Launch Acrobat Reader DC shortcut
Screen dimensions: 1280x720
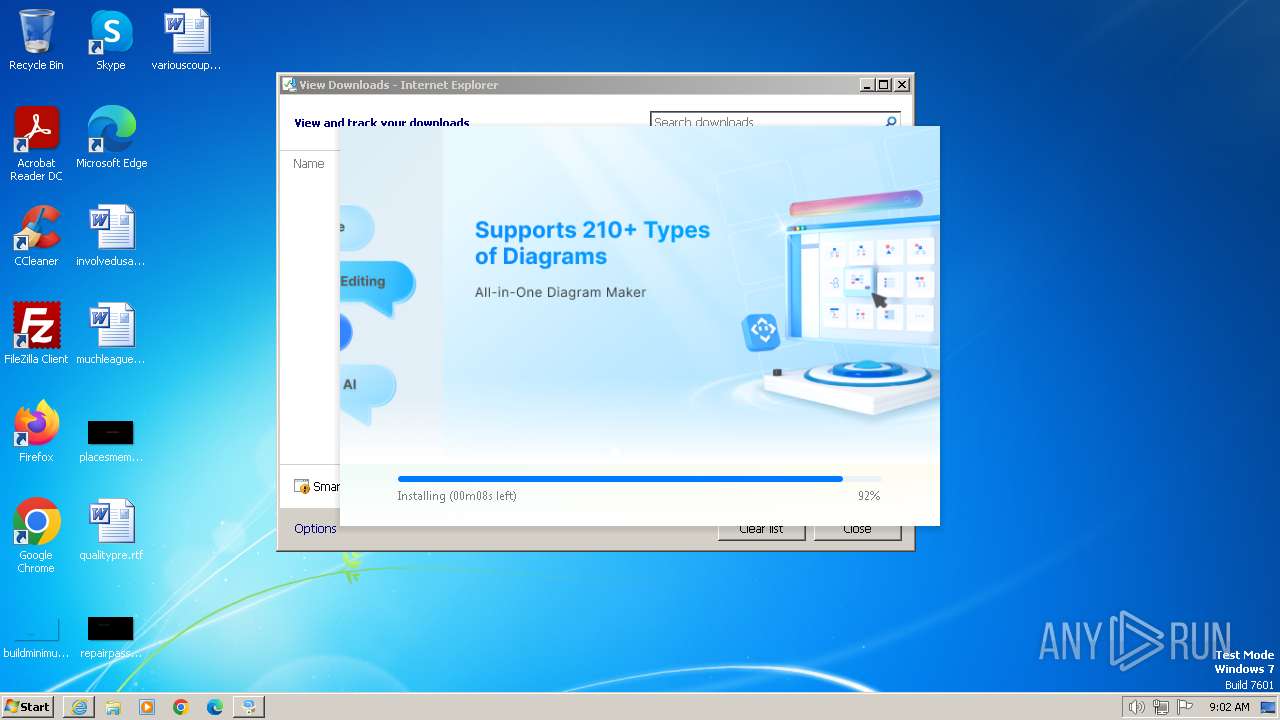(36, 144)
